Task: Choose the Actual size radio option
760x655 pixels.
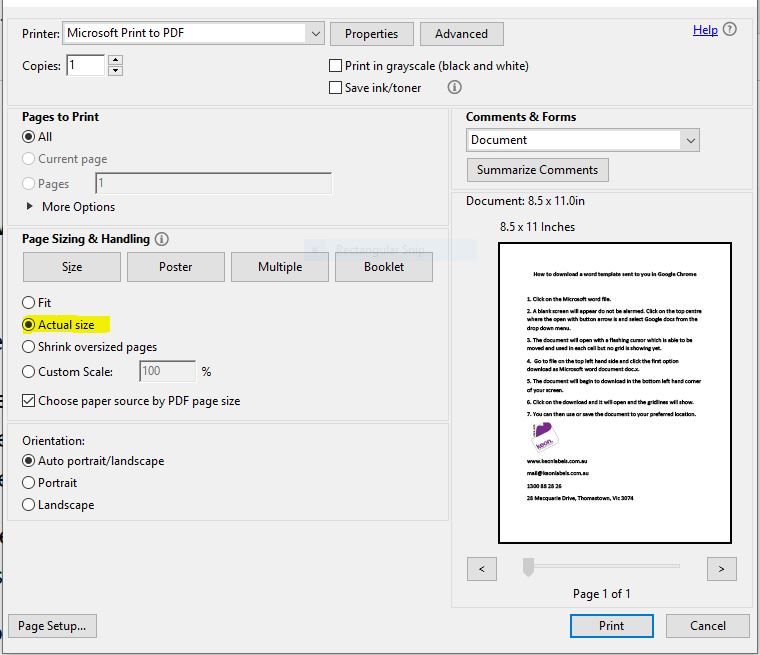Action: click(x=29, y=324)
